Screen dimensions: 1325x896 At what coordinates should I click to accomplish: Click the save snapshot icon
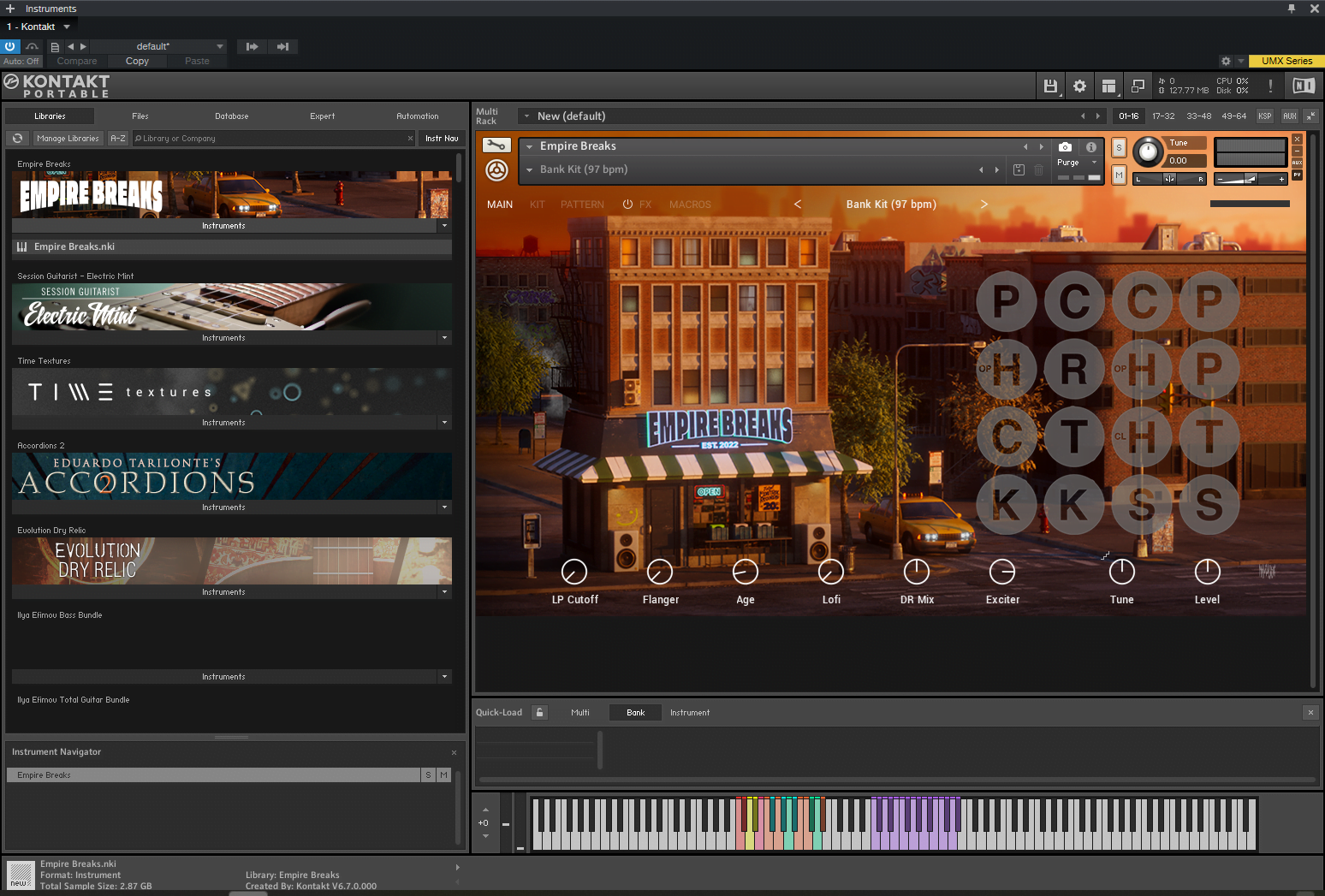[1019, 170]
